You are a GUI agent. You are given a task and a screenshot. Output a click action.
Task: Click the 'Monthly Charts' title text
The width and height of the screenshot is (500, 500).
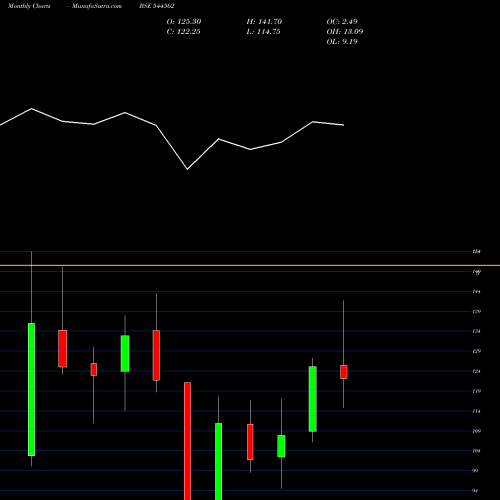tap(29, 6)
